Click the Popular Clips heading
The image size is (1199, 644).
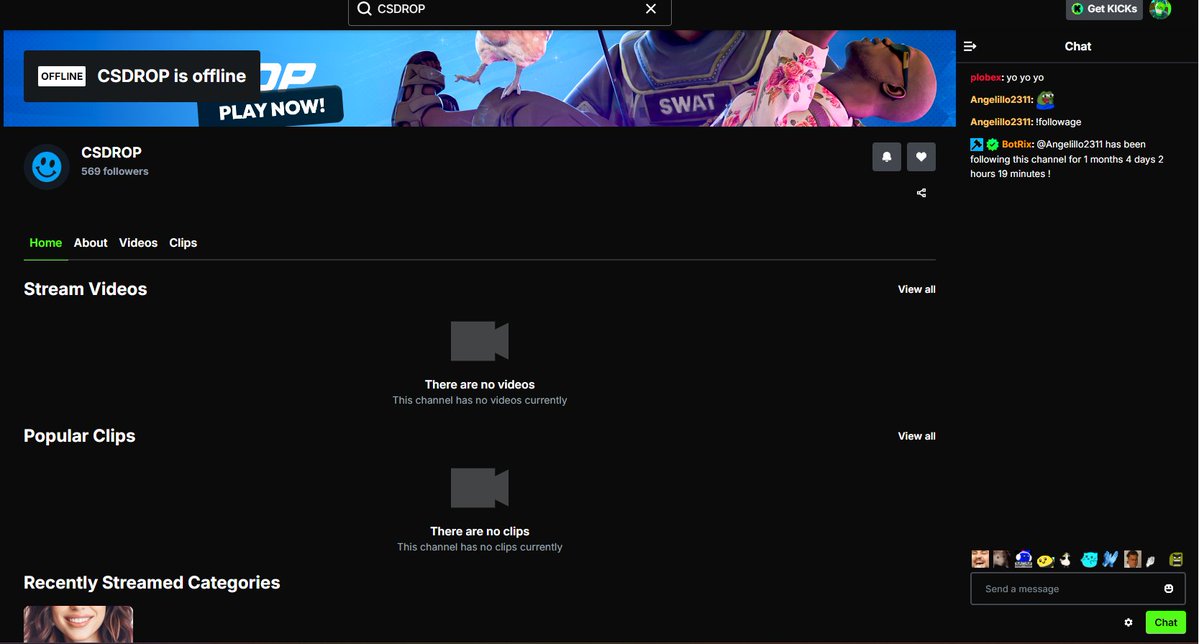point(80,436)
